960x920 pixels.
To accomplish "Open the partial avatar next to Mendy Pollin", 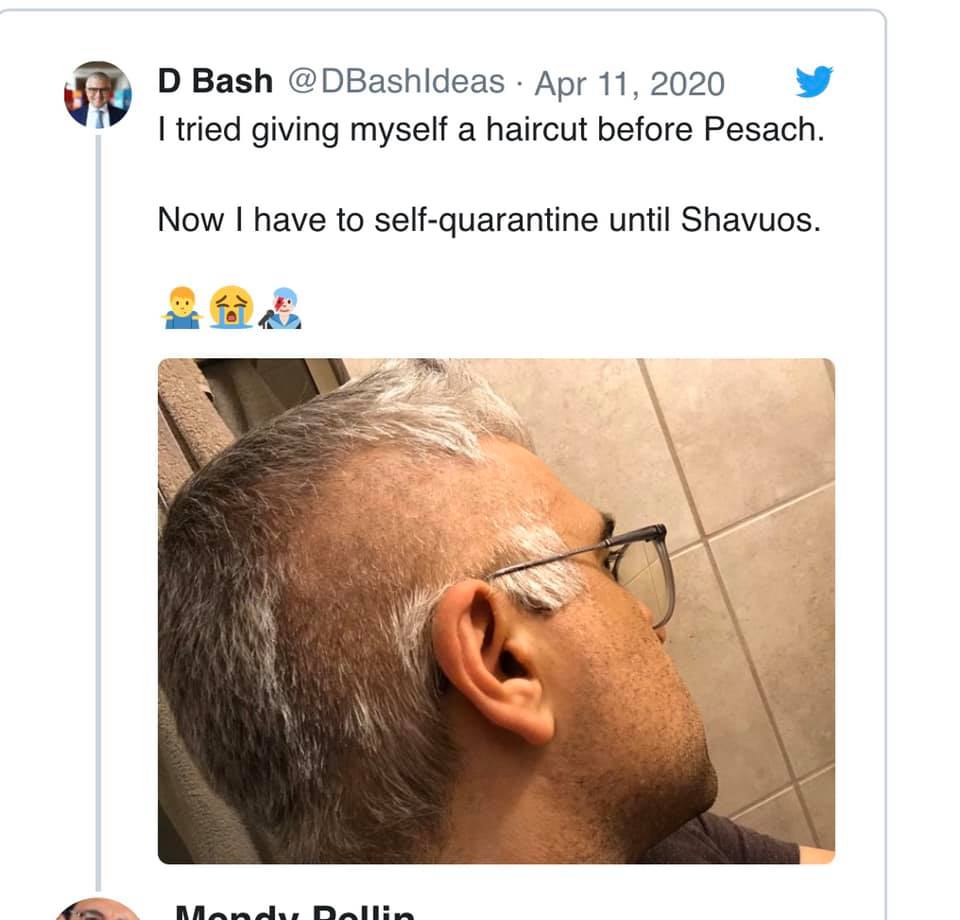I will 98,910.
